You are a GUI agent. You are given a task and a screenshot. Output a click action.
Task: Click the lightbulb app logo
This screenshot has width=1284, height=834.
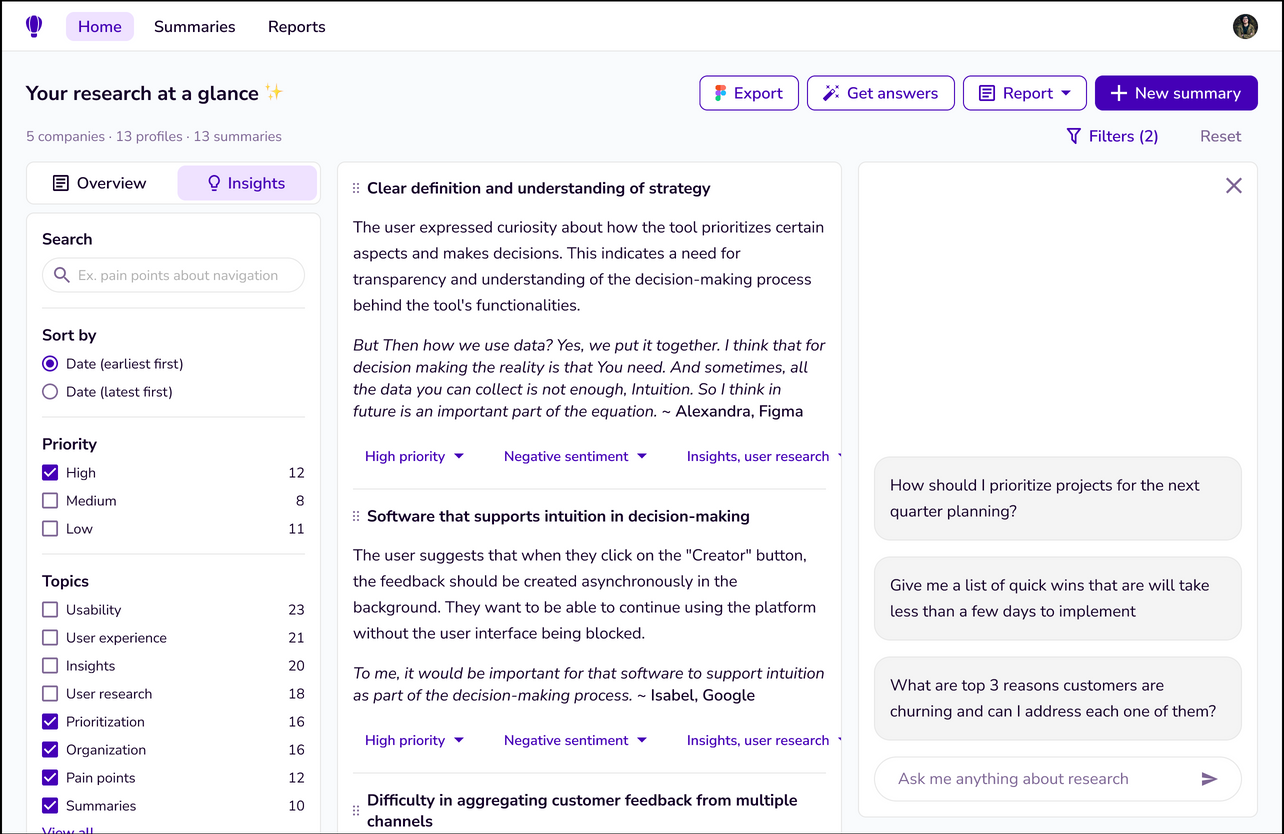click(x=34, y=27)
